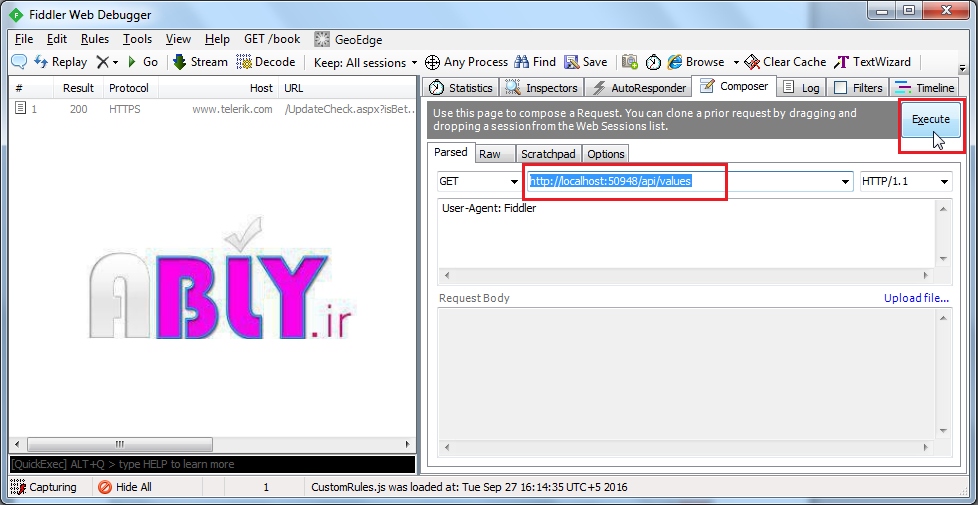Viewport: 978px width, 505px height.
Task: Replay the selected session
Action: [61, 62]
